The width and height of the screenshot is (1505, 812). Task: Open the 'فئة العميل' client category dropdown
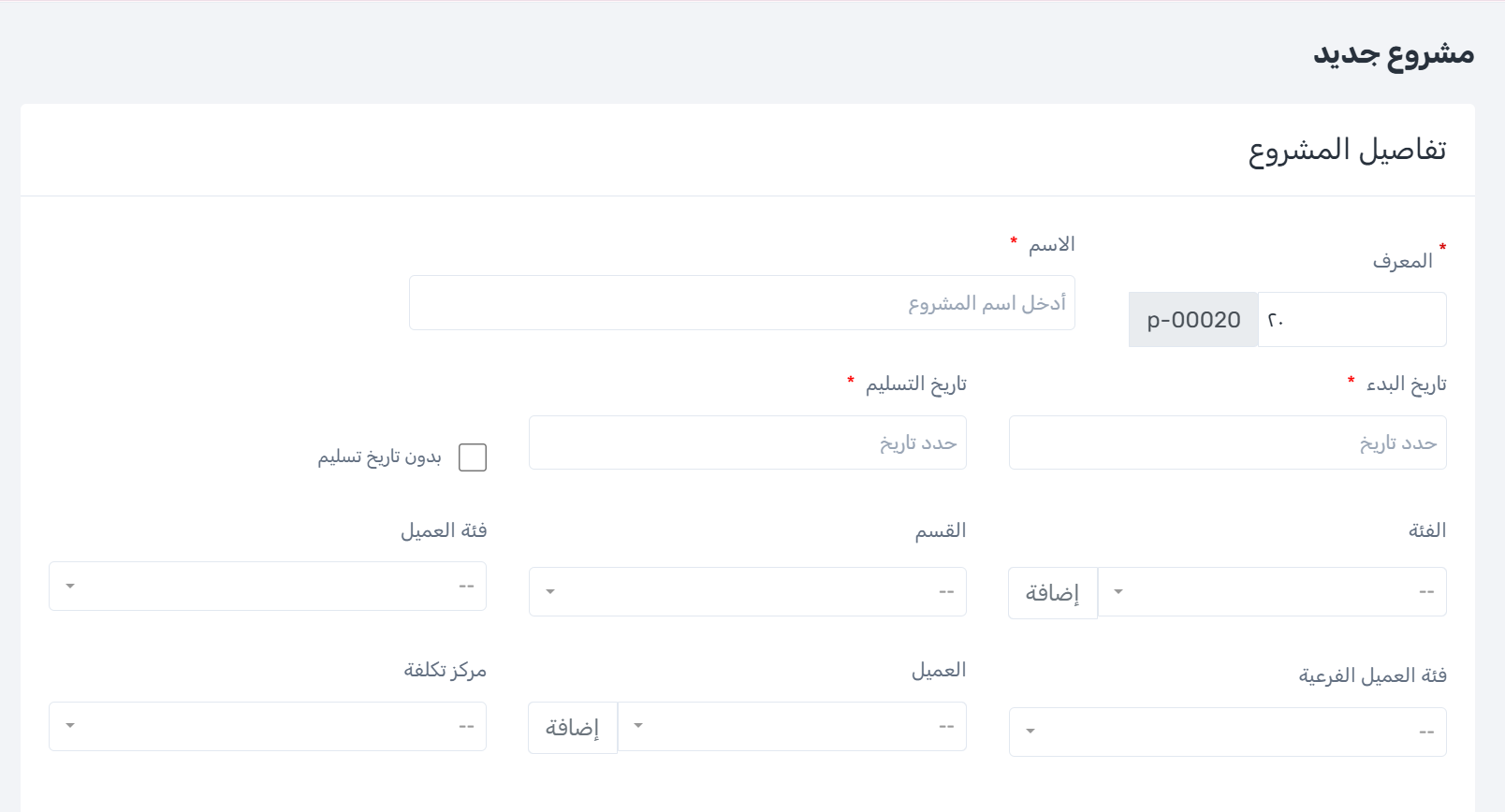pos(267,587)
